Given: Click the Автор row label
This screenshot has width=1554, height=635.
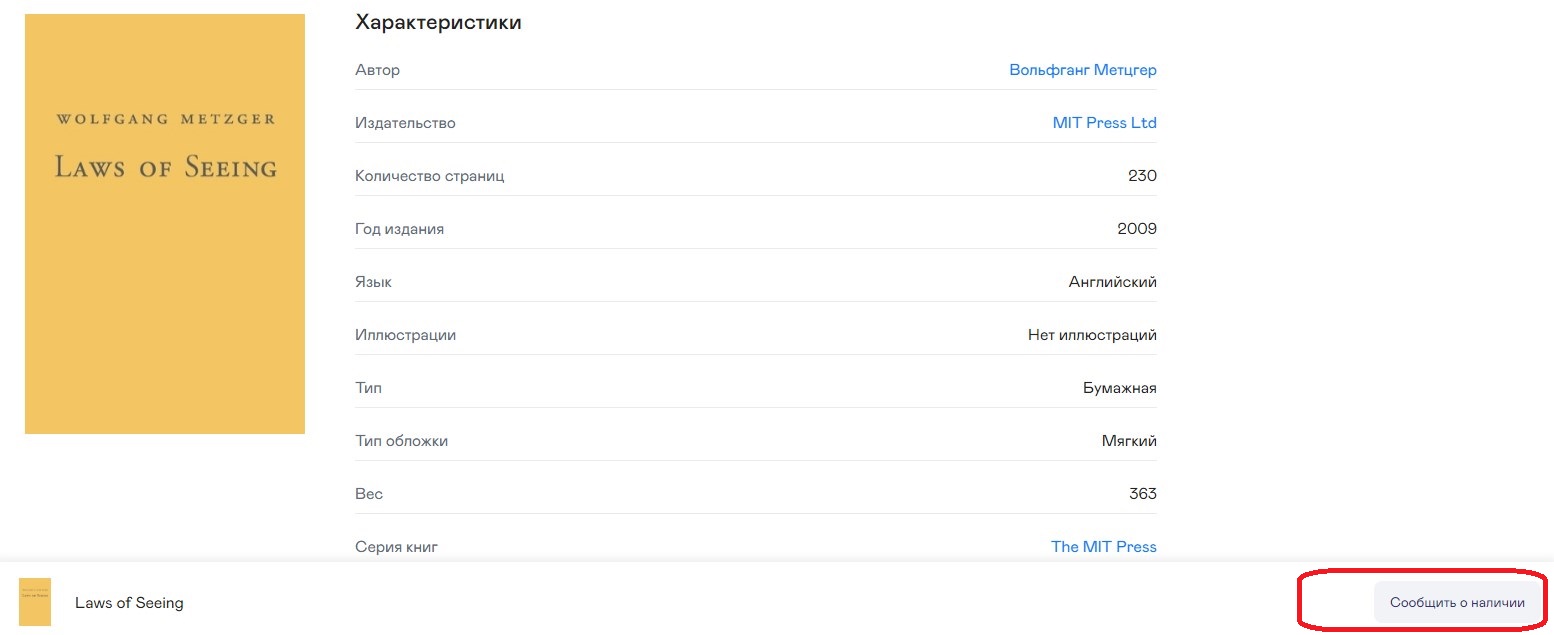Looking at the screenshot, I should point(377,70).
